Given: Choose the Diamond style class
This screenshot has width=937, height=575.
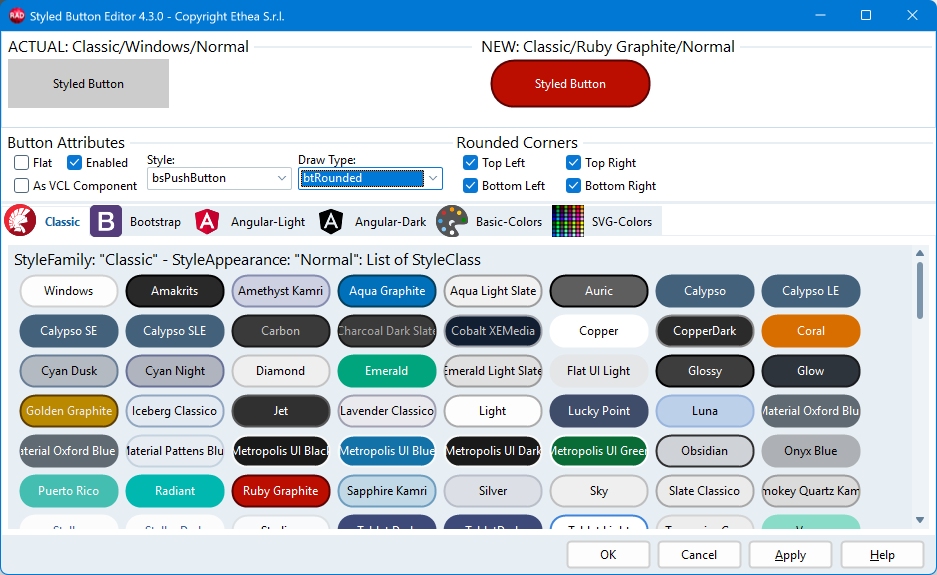Looking at the screenshot, I should coord(281,371).
